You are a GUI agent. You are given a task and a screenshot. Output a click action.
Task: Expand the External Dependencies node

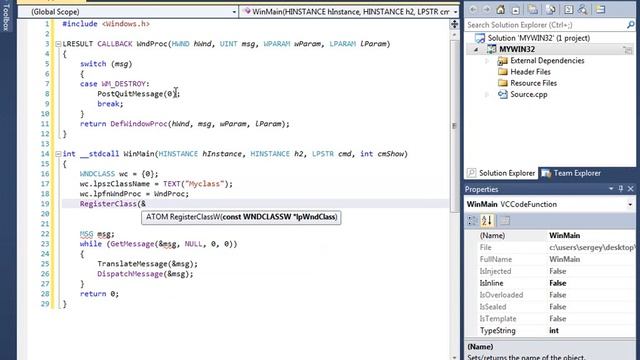(487, 61)
